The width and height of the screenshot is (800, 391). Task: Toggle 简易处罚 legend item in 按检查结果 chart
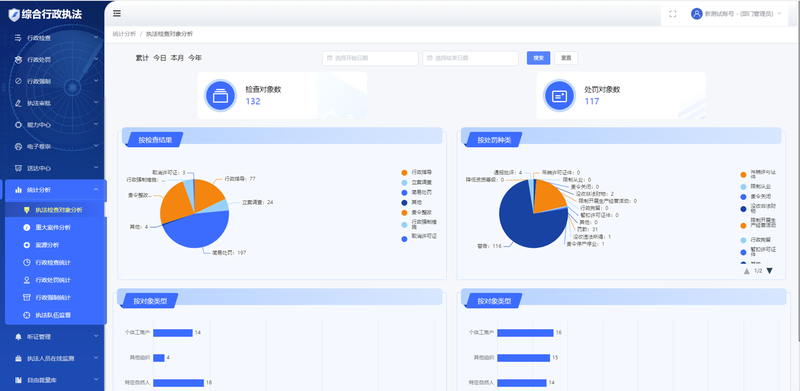click(x=416, y=192)
